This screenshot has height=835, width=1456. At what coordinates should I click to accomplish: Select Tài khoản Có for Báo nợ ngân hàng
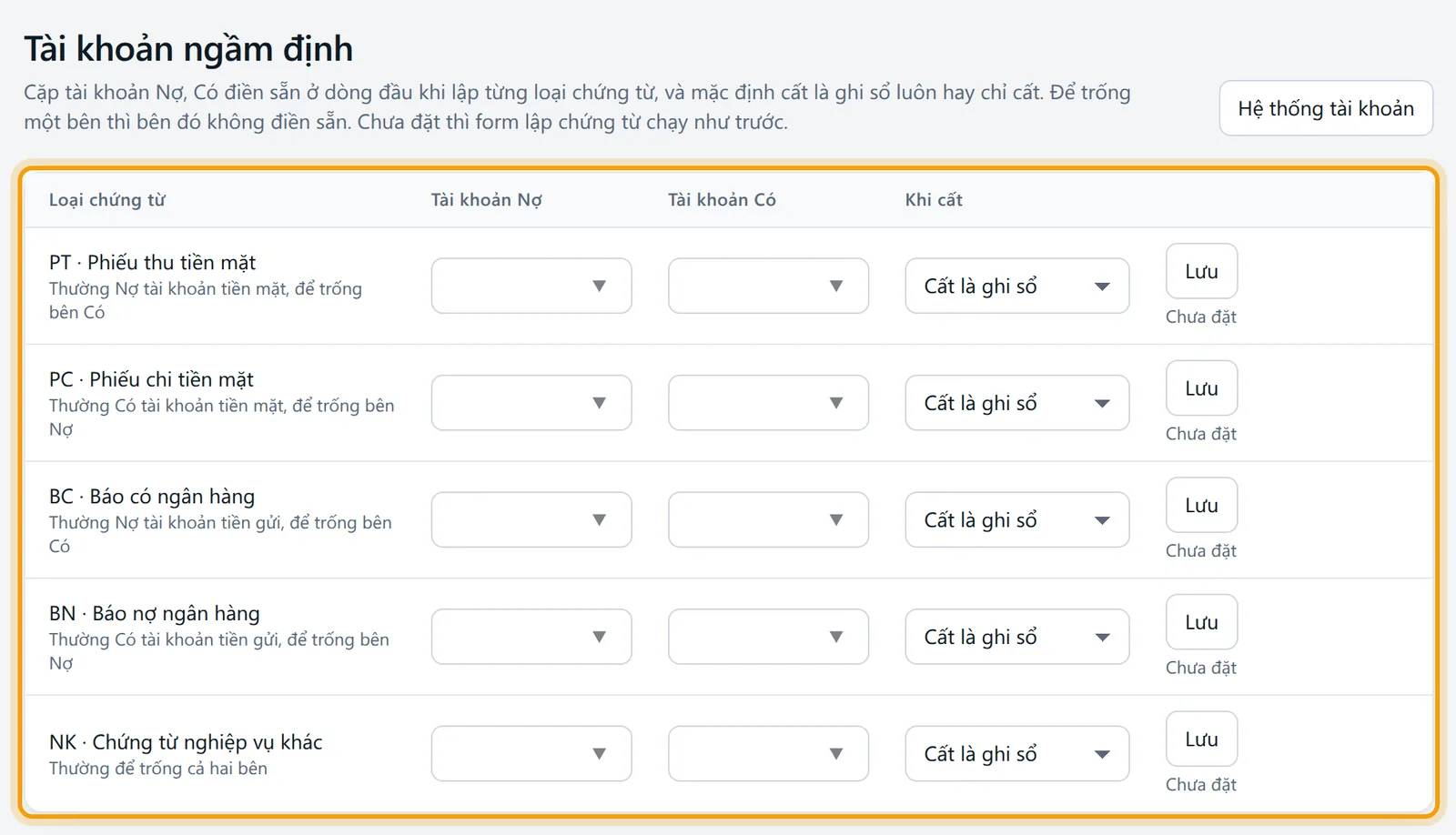pos(768,637)
